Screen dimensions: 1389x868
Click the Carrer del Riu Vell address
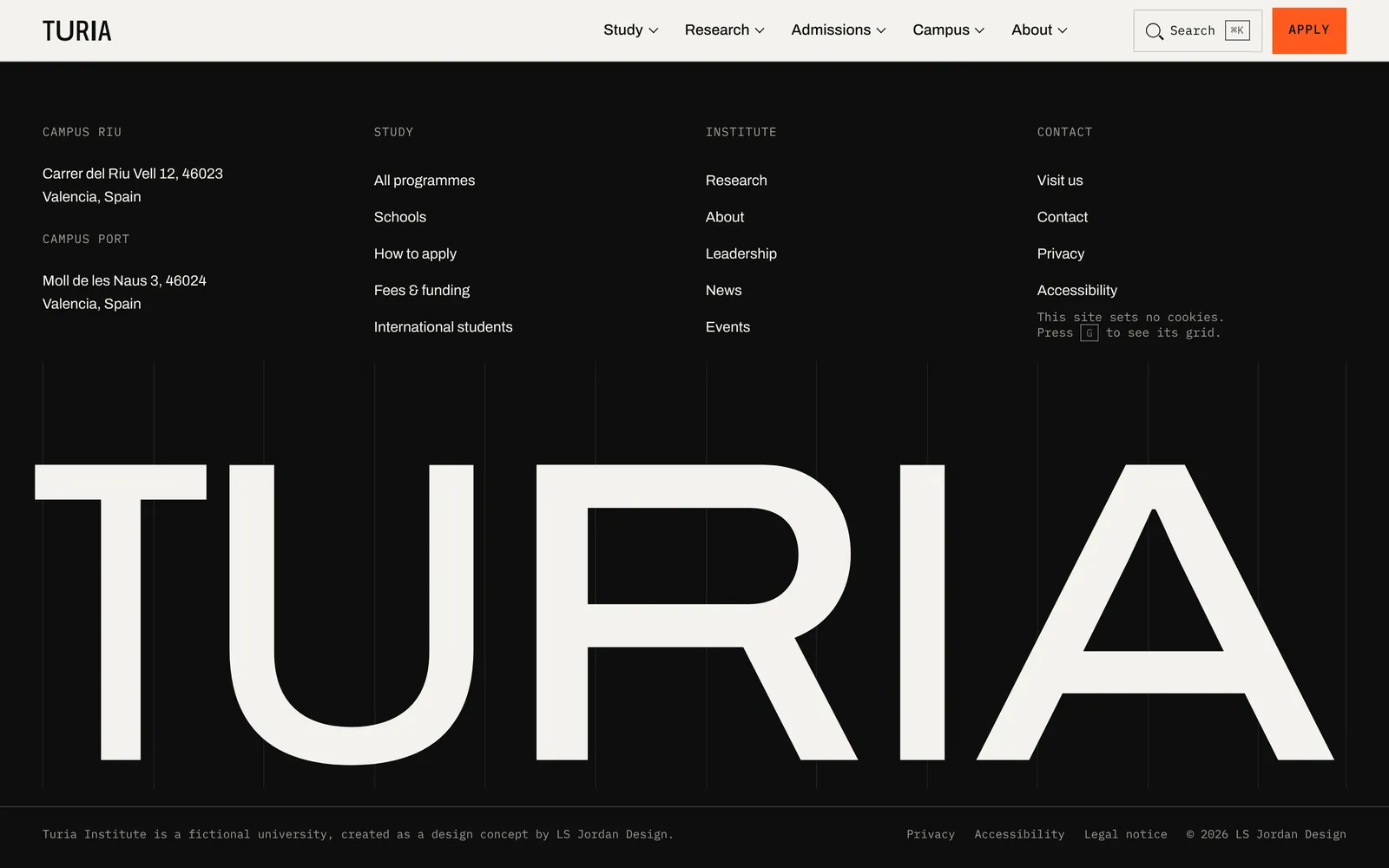(x=133, y=185)
